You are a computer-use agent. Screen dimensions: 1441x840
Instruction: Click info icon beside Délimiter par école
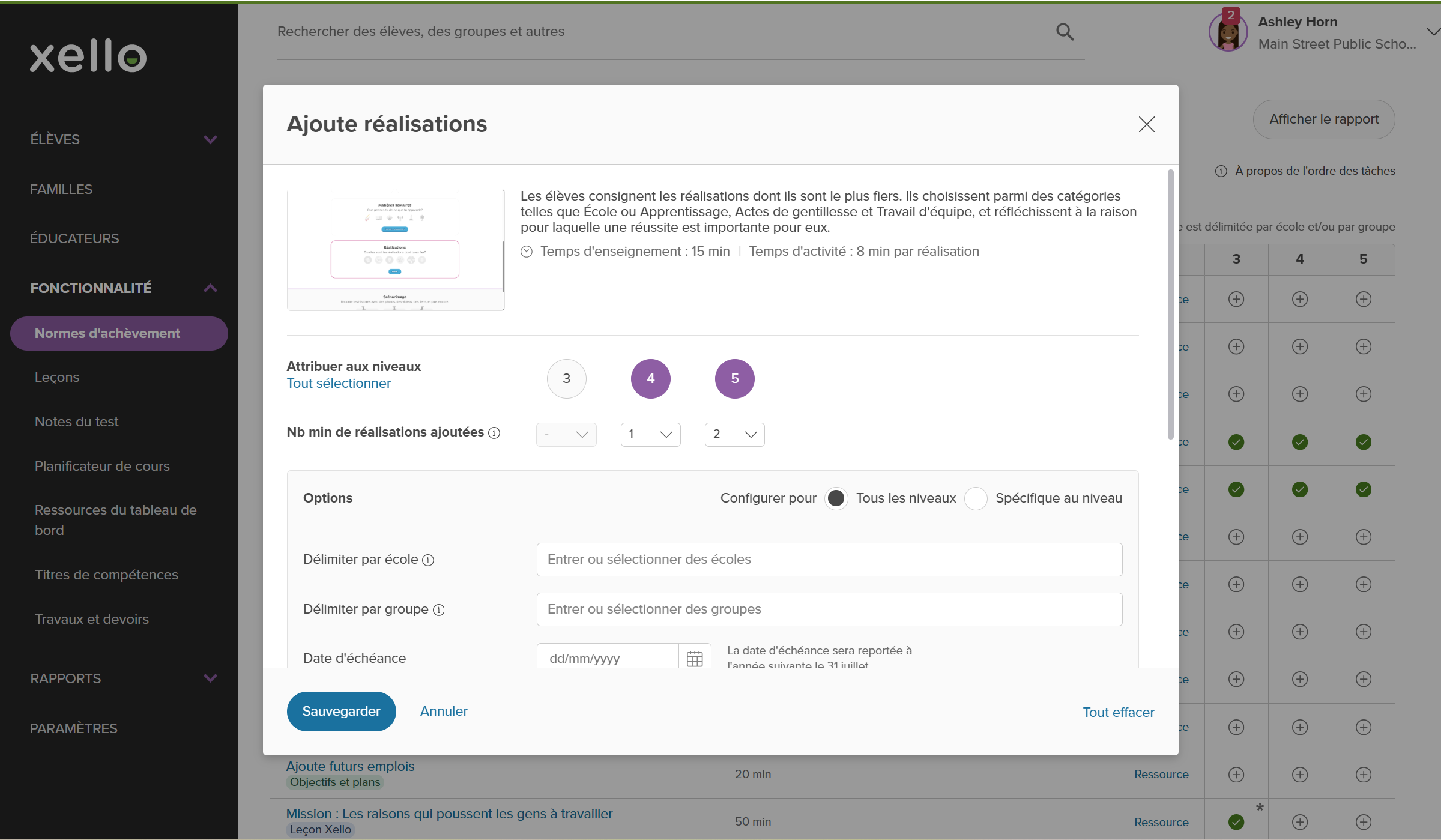coord(428,560)
